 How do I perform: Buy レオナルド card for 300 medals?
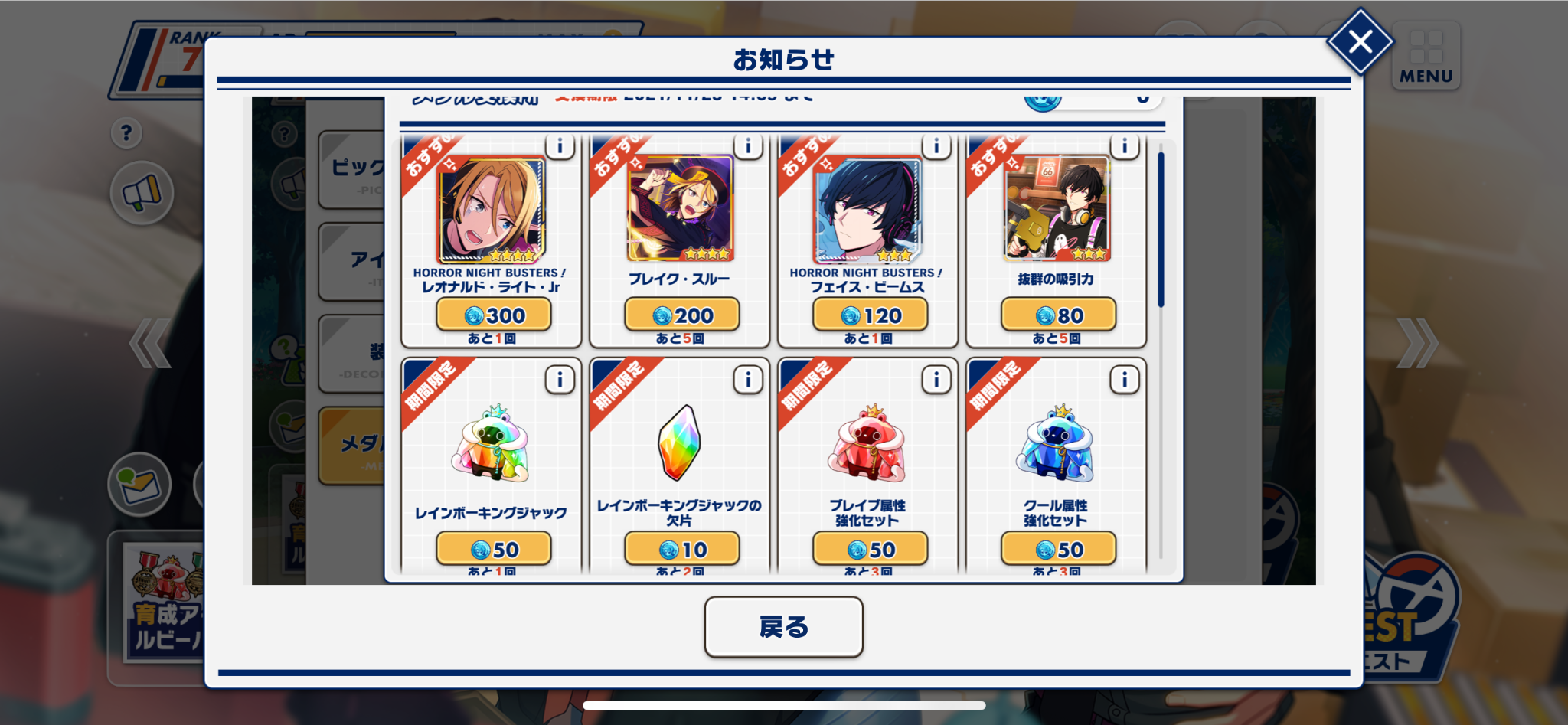point(494,315)
